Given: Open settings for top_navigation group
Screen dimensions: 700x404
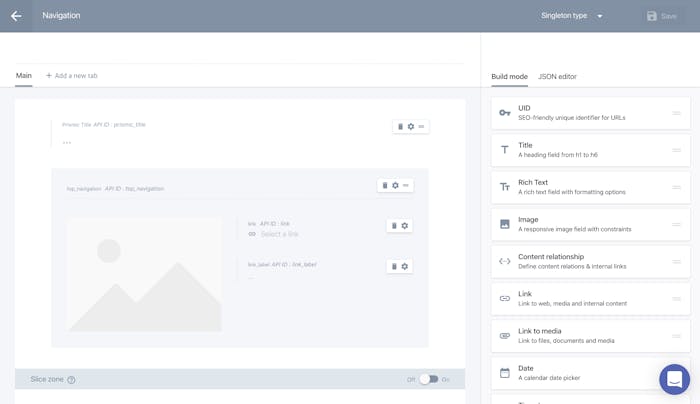Looking at the screenshot, I should pyautogui.click(x=395, y=185).
